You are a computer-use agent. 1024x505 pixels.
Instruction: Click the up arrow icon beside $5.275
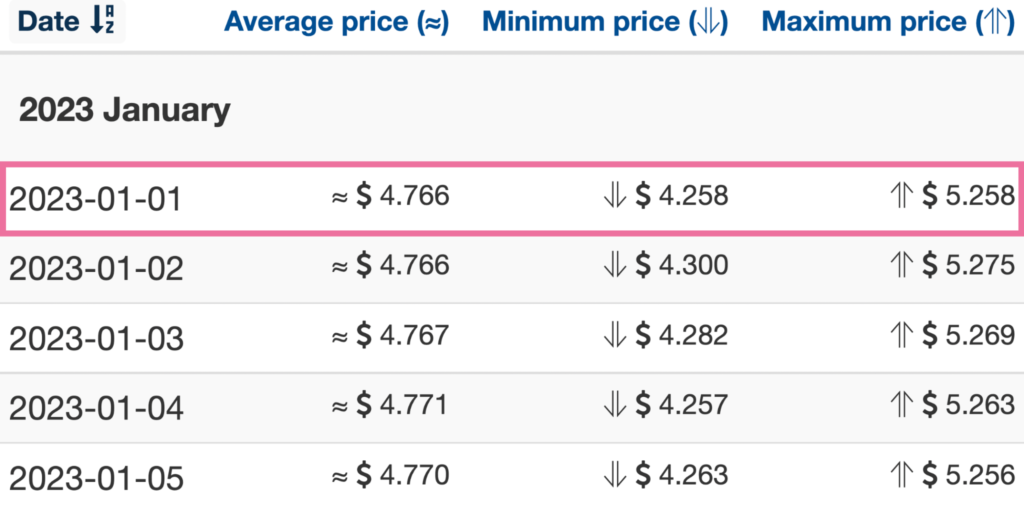pos(903,265)
